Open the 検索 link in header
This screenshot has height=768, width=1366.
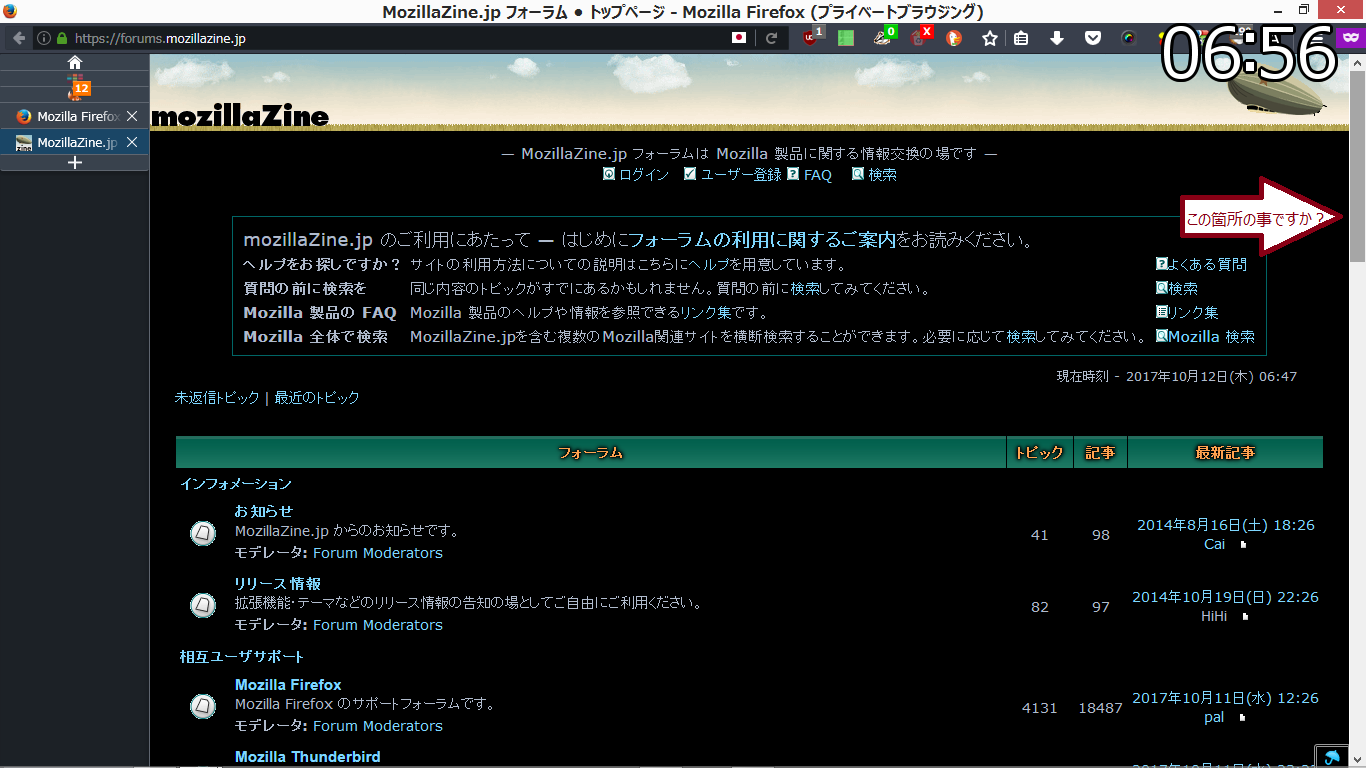click(882, 174)
